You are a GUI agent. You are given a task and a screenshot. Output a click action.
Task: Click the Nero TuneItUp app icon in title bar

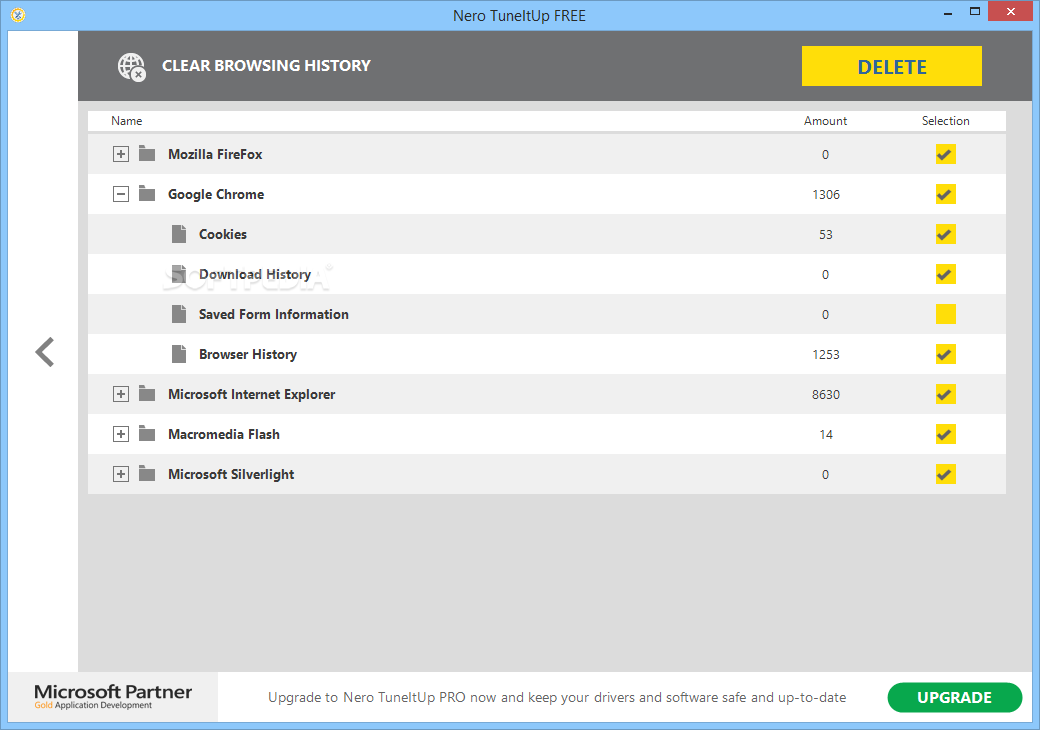pos(18,15)
